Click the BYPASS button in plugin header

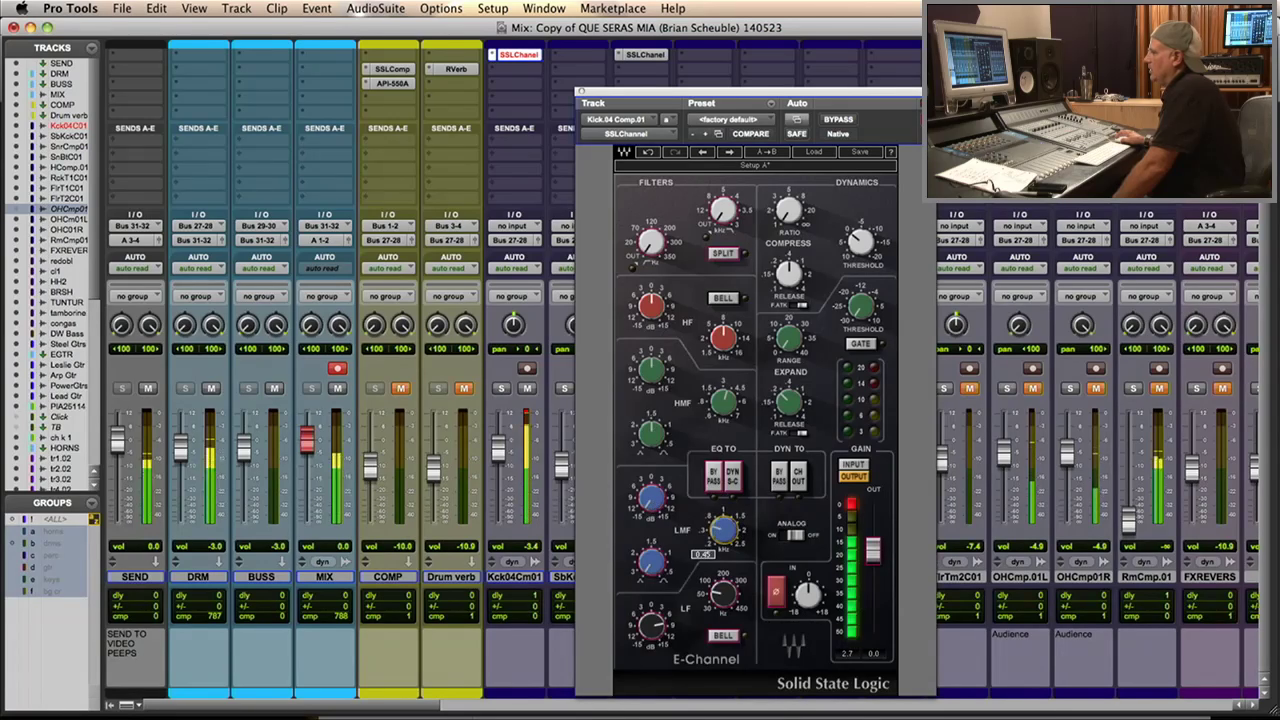click(x=838, y=119)
